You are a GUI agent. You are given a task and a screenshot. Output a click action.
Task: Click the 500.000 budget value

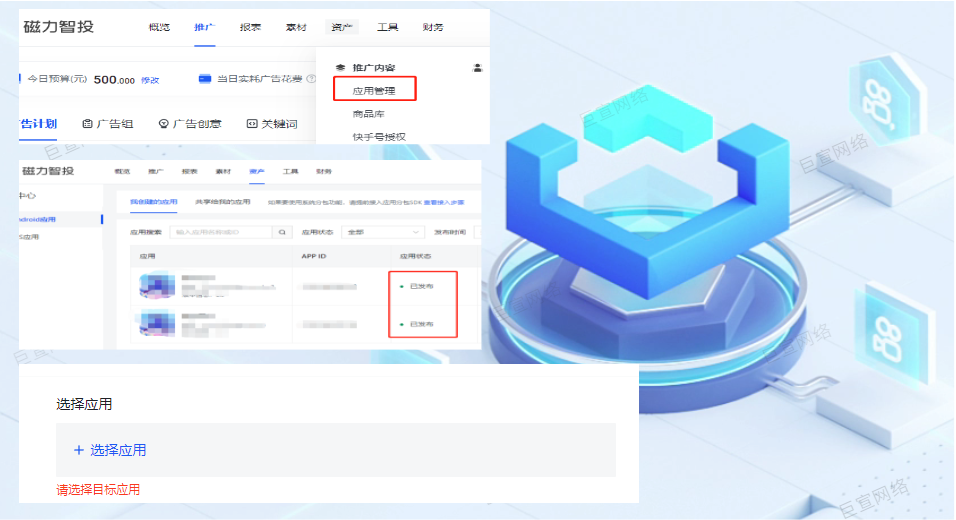(114, 80)
